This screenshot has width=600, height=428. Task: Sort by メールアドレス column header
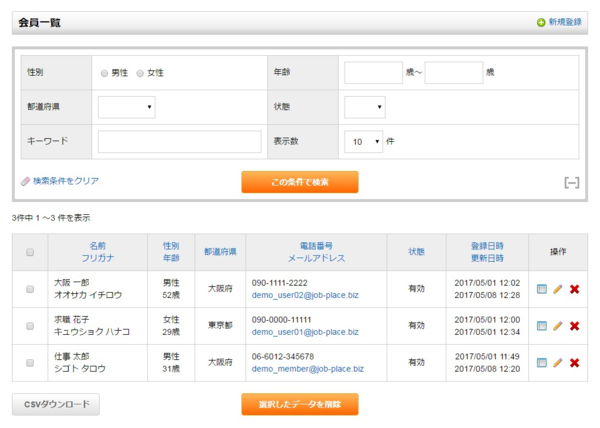pyautogui.click(x=316, y=258)
